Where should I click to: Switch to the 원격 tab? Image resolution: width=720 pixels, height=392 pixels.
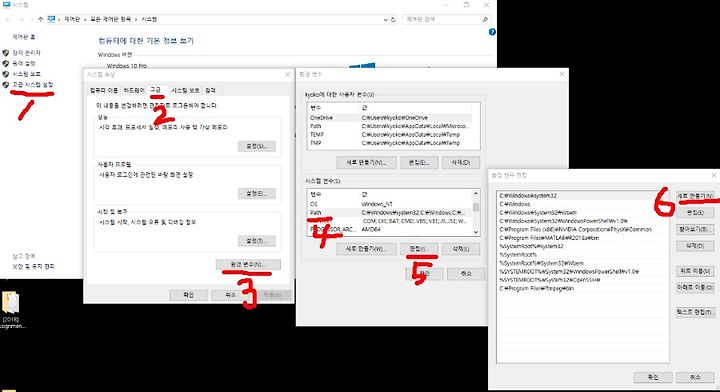pyautogui.click(x=210, y=90)
